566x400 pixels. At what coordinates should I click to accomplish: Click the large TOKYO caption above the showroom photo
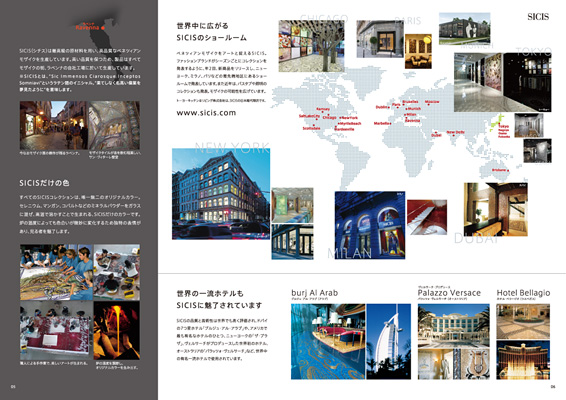(x=534, y=51)
